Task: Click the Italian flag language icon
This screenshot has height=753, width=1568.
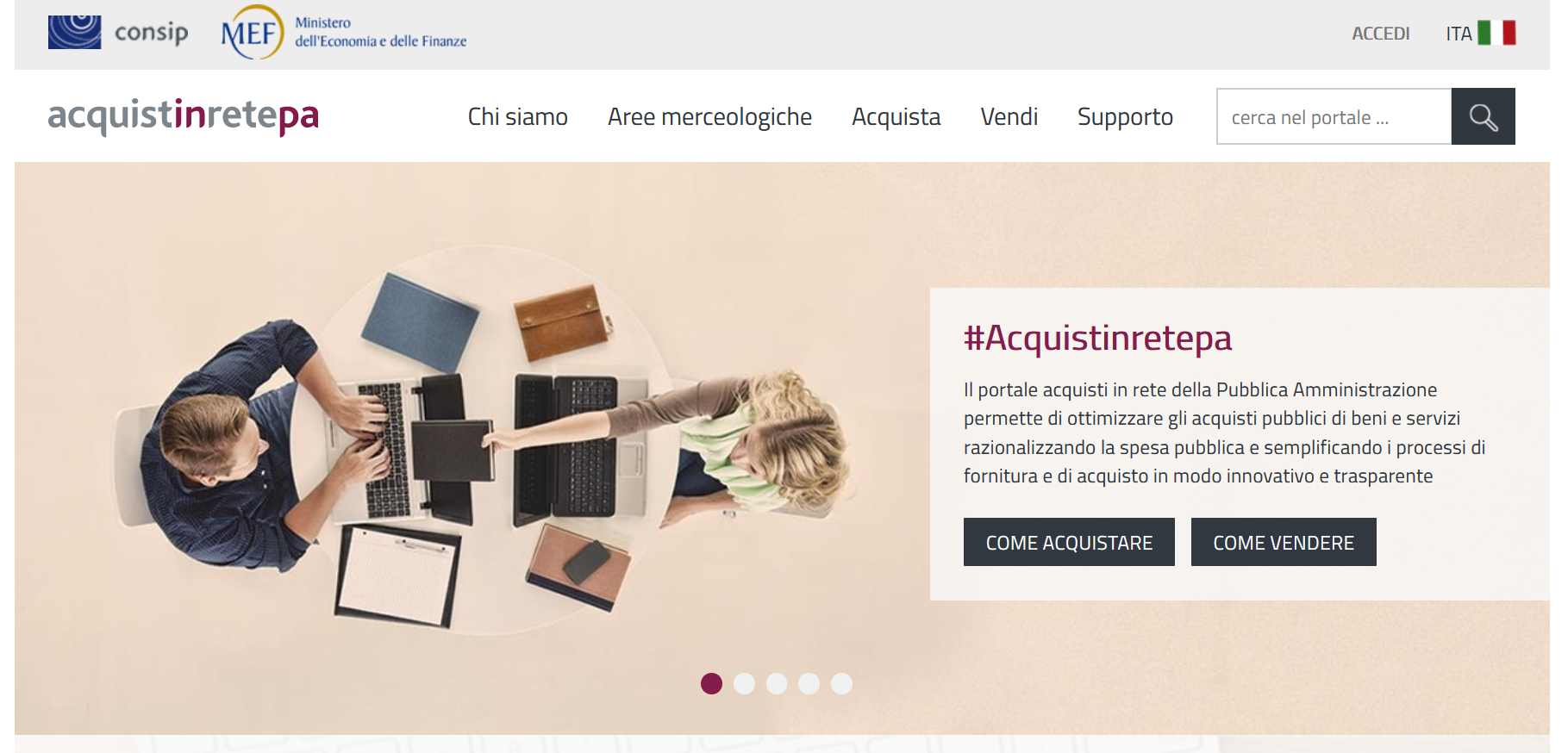Action: 1496,33
